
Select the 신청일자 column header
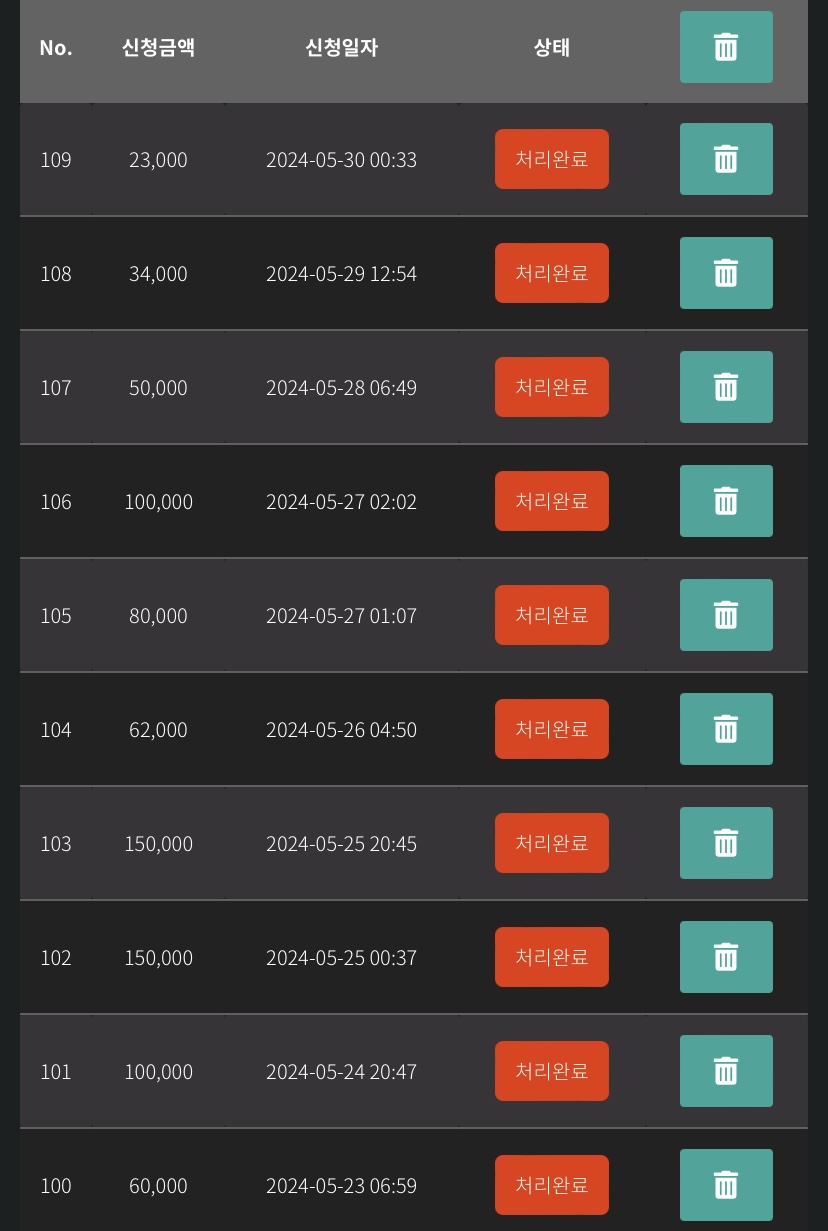point(342,48)
